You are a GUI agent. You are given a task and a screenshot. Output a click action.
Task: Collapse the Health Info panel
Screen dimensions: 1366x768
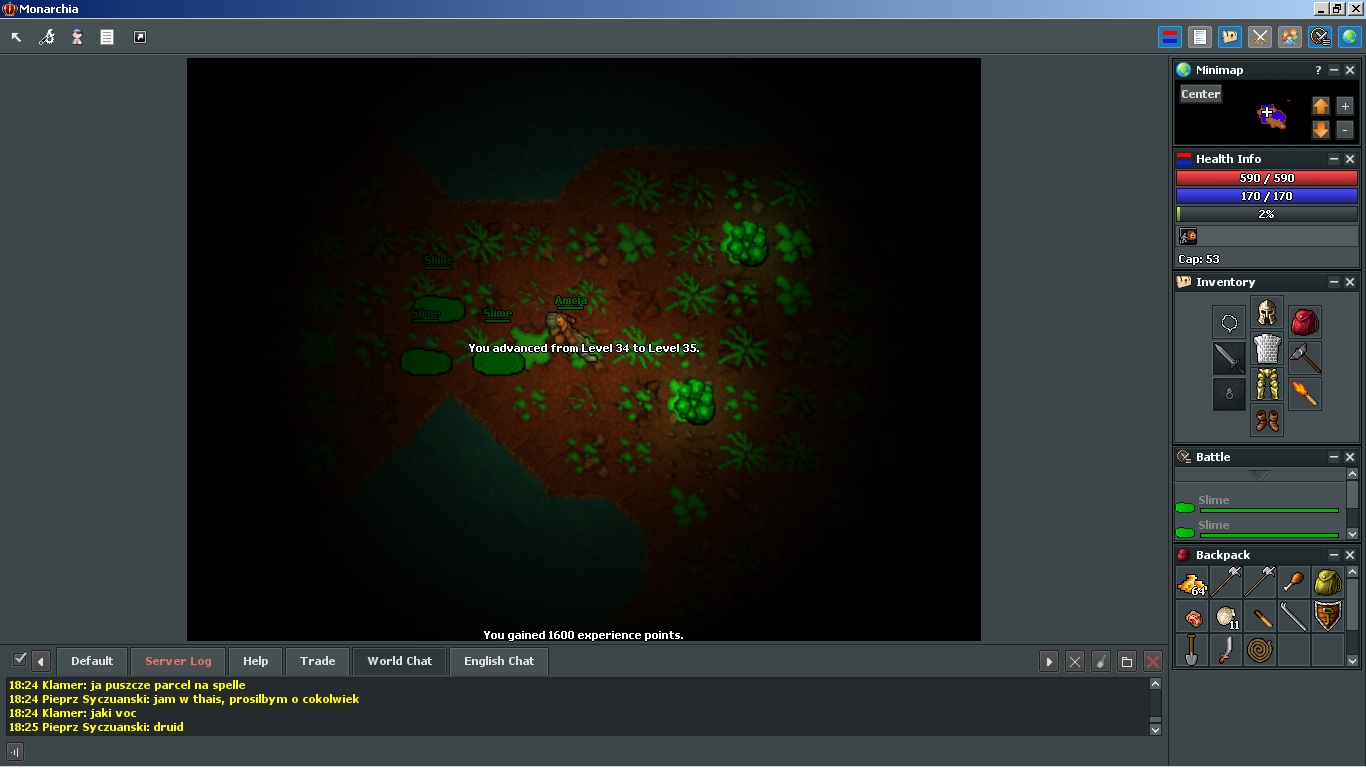(x=1333, y=159)
